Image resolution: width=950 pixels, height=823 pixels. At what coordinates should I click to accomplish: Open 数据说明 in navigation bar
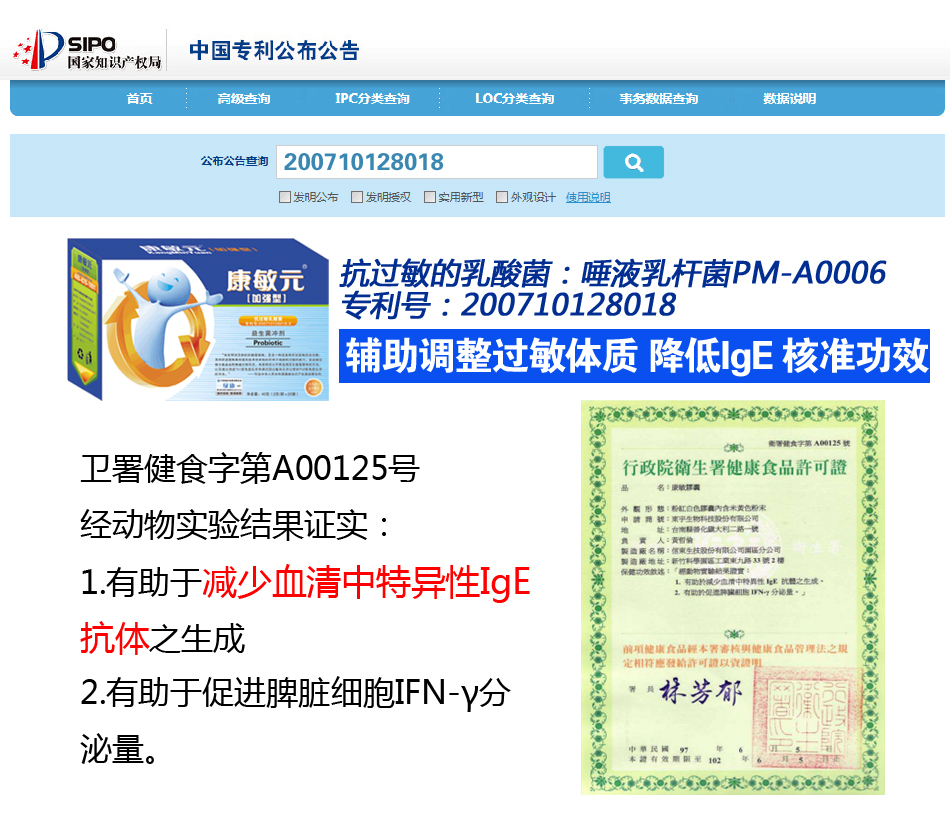coord(789,98)
